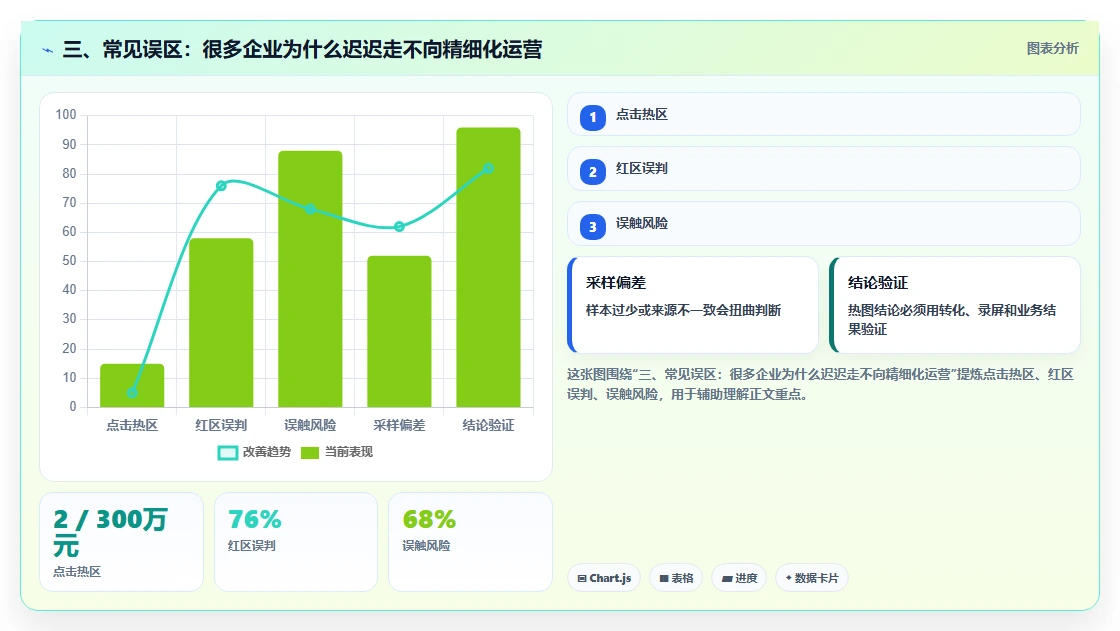Click x-axis label 误触风险
This screenshot has width=1120, height=631.
310,425
